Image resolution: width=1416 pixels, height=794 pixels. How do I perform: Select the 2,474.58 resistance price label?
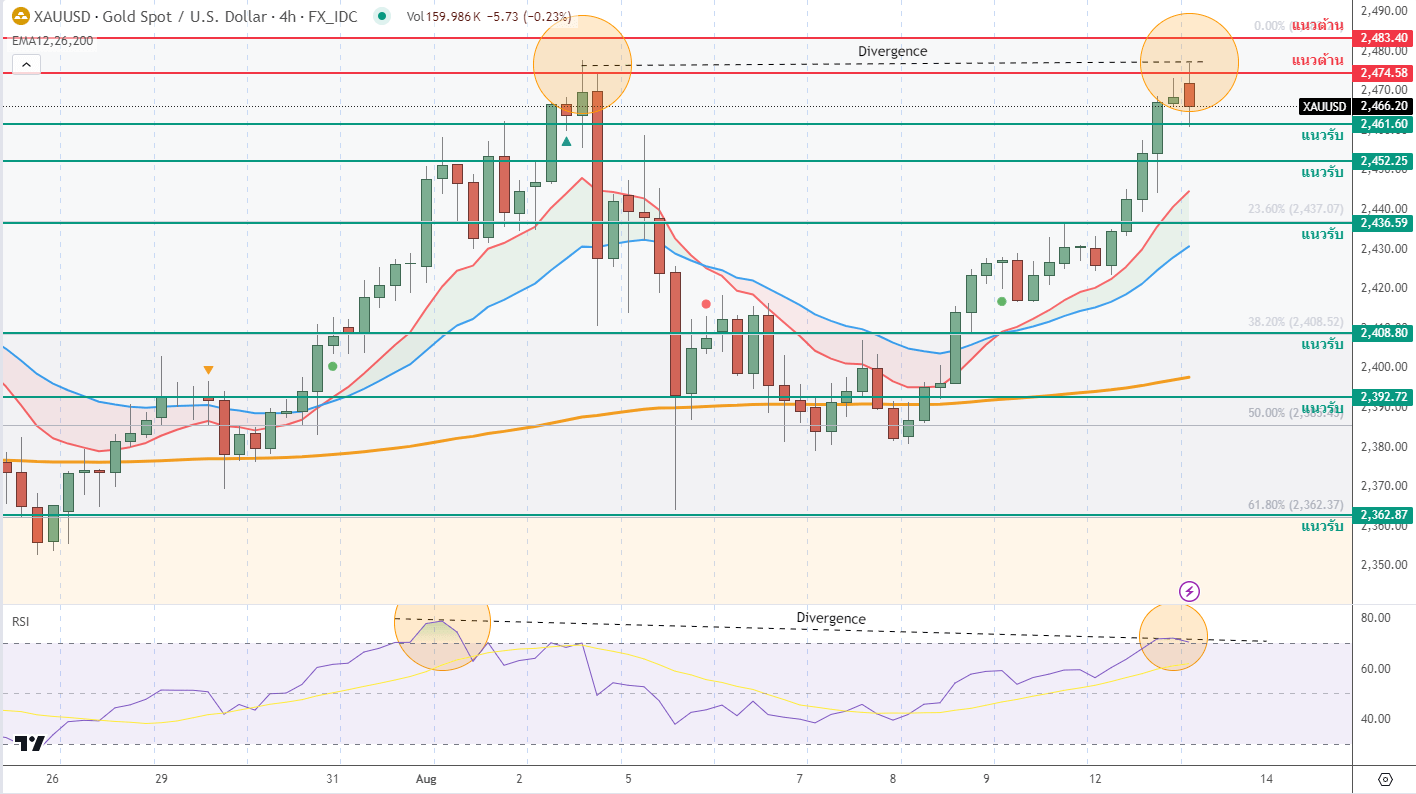pyautogui.click(x=1383, y=73)
